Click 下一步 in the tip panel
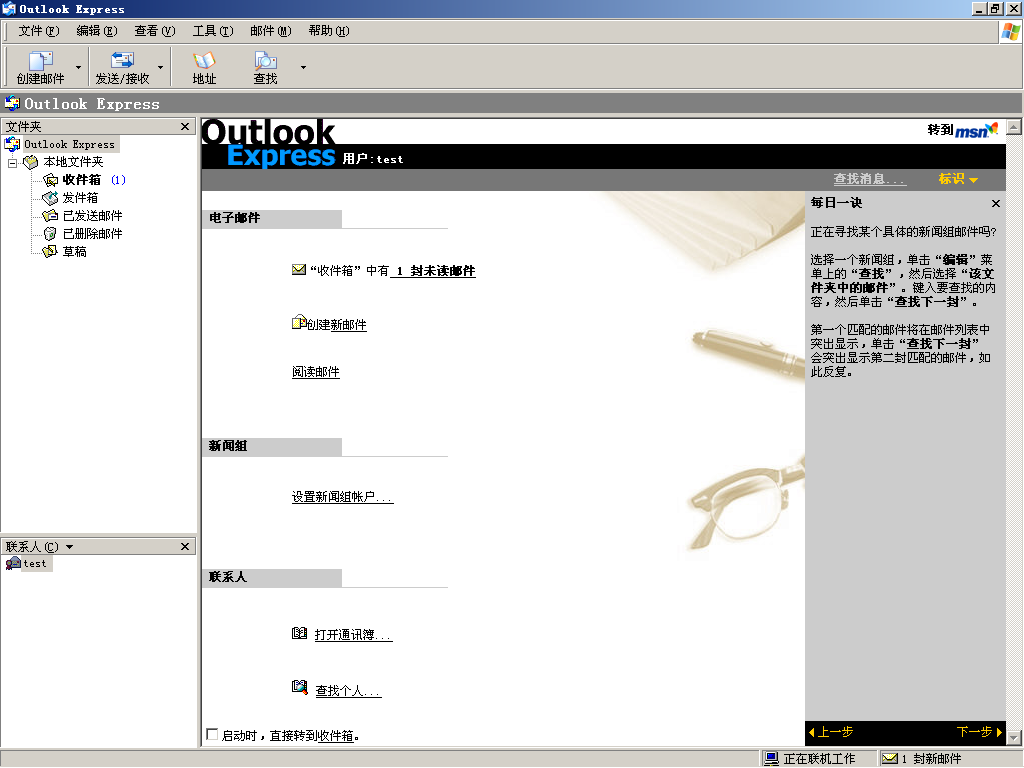 pyautogui.click(x=979, y=732)
